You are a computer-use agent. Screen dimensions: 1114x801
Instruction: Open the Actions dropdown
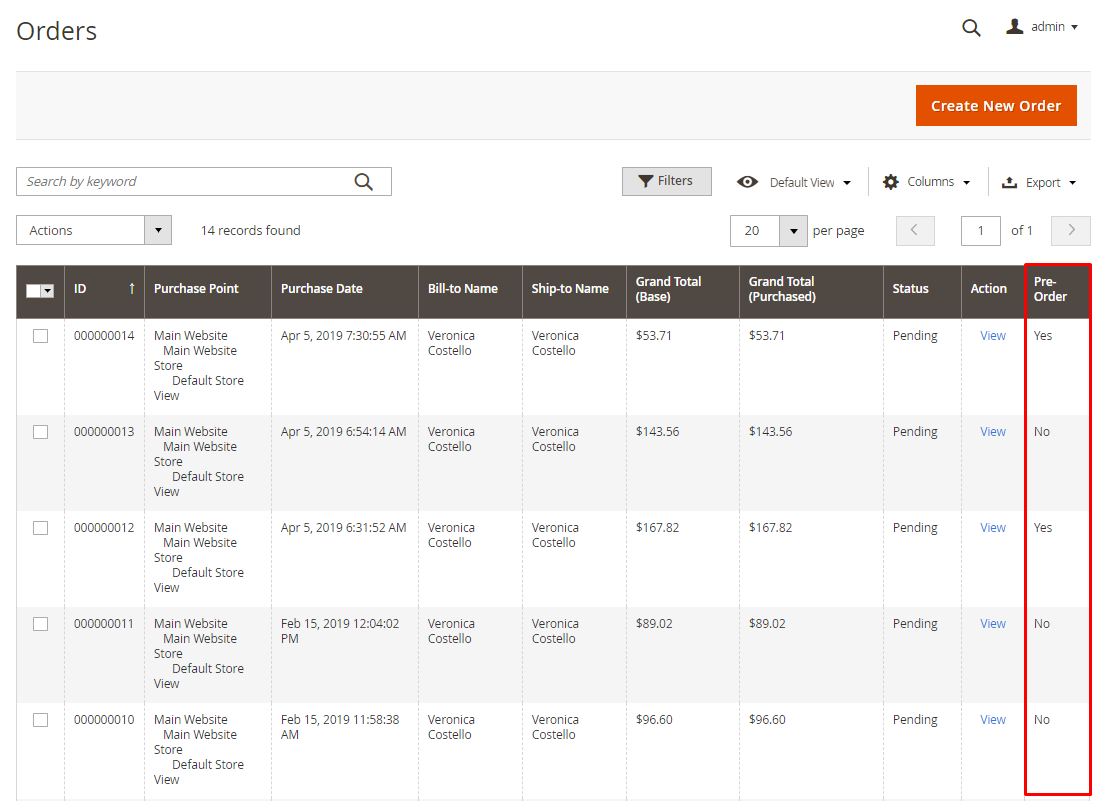(94, 230)
